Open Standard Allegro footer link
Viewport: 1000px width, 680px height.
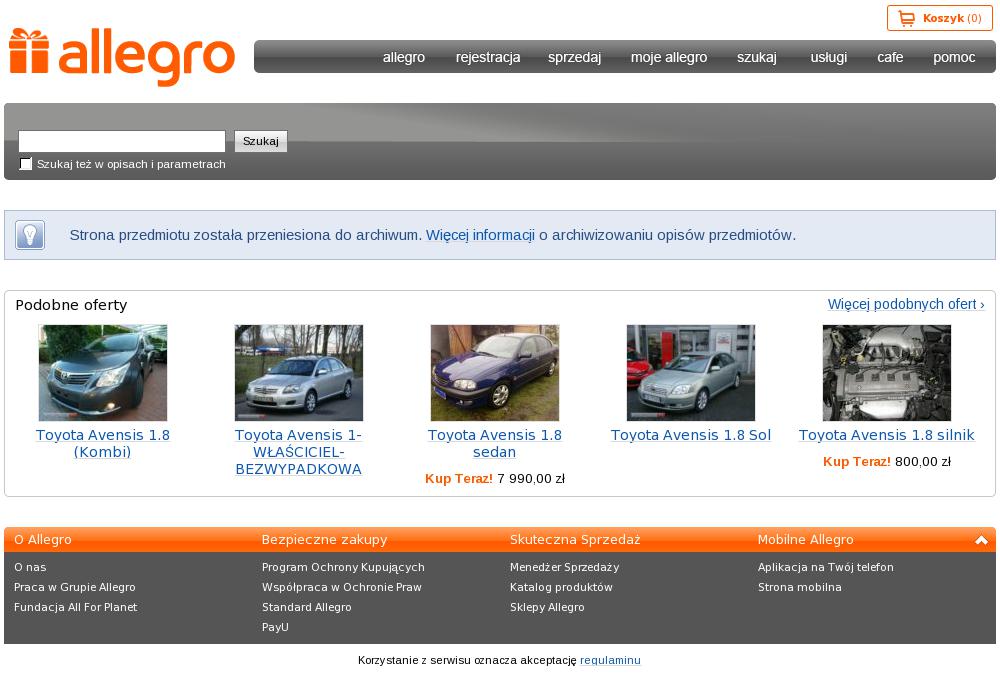point(307,607)
